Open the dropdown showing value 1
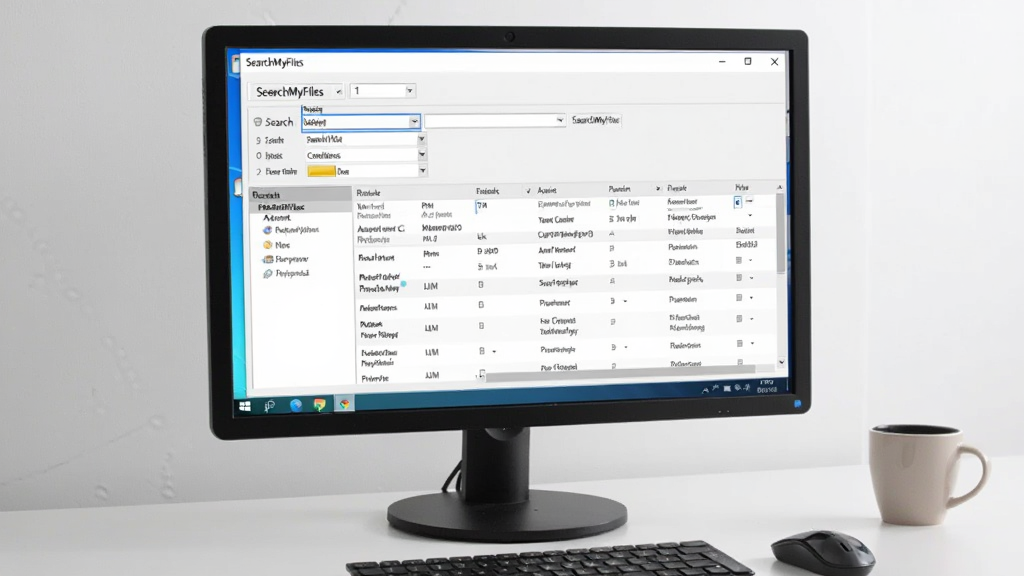This screenshot has width=1024, height=576. point(383,91)
